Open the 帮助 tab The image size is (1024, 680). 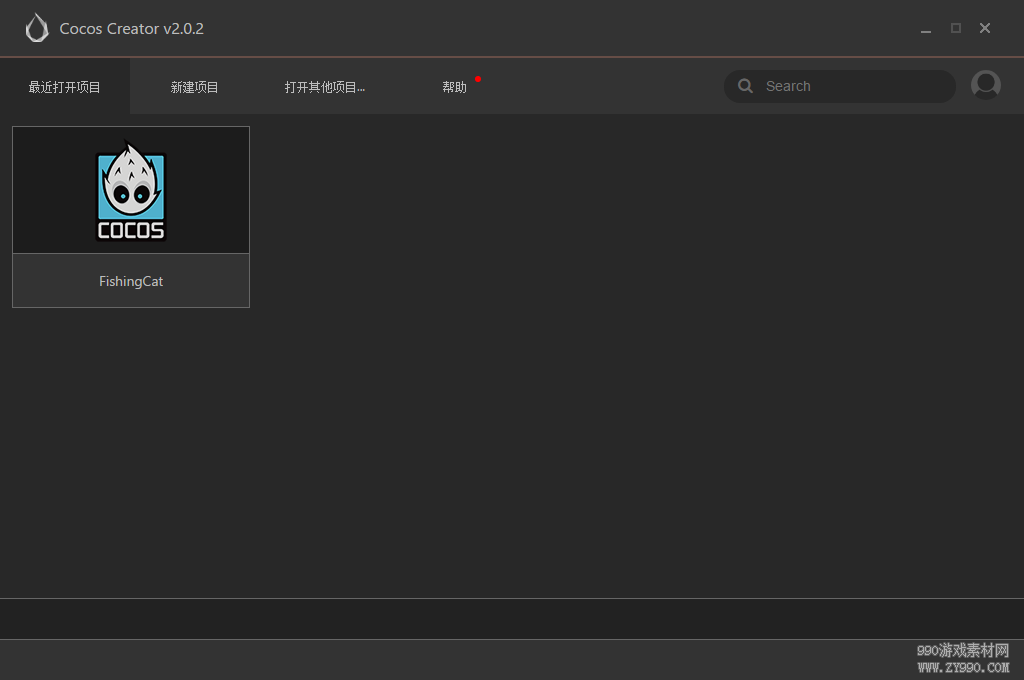click(x=455, y=87)
